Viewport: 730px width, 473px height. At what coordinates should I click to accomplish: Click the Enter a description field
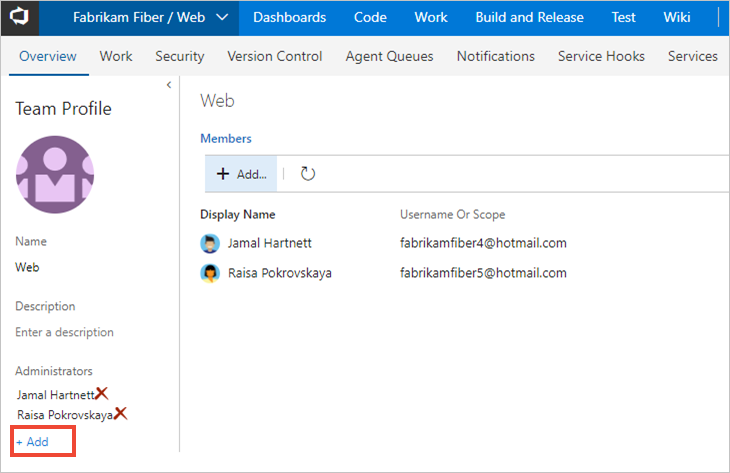click(64, 332)
